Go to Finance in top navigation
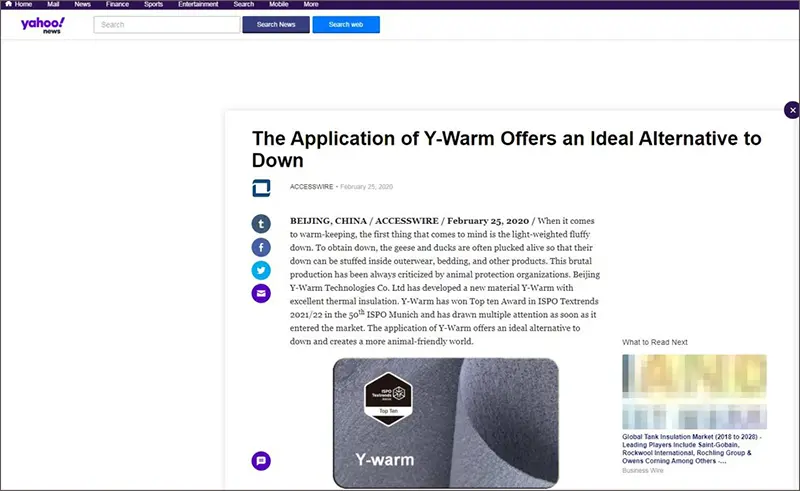 (117, 4)
